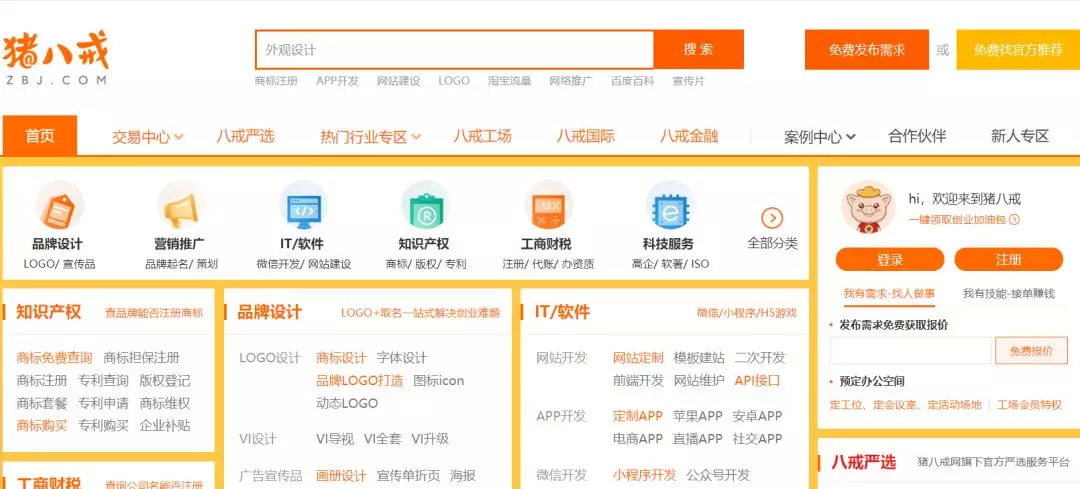Image resolution: width=1080 pixels, height=489 pixels.
Task: Click 直播APP link
Action: tap(698, 439)
